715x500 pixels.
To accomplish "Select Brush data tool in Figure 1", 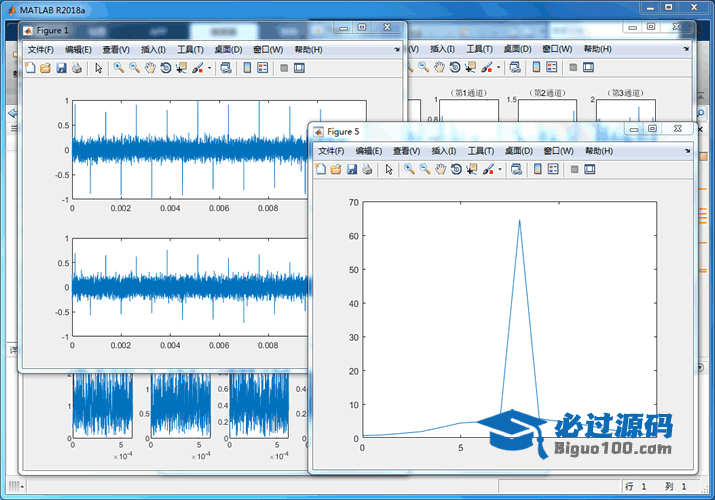I will point(197,68).
